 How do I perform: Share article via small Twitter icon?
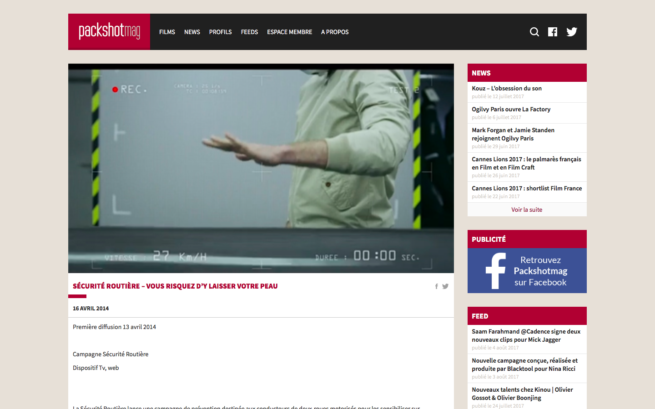click(x=446, y=286)
